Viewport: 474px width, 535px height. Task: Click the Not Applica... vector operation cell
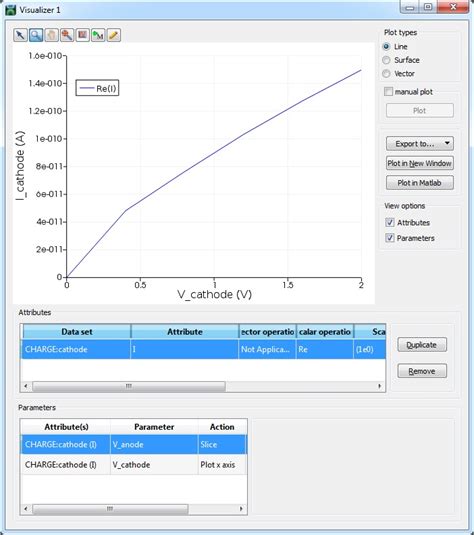coord(267,349)
